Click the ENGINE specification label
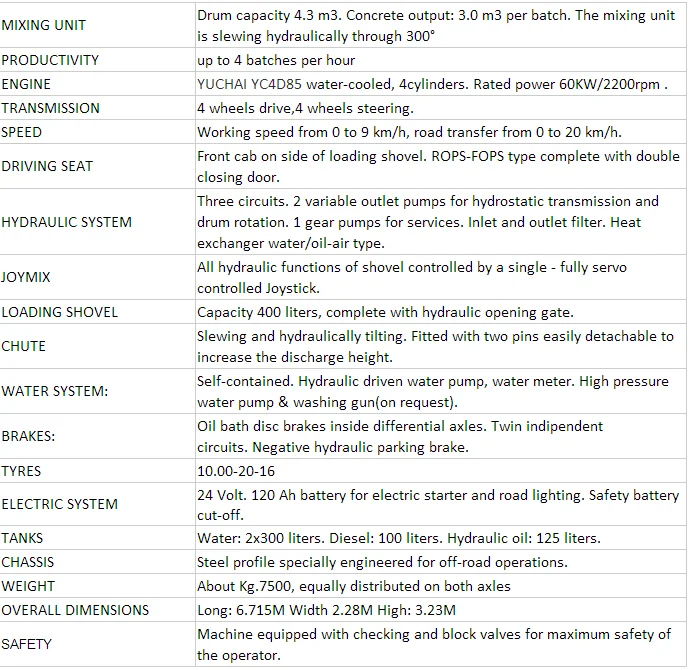The width and height of the screenshot is (689, 670). pos(26,84)
